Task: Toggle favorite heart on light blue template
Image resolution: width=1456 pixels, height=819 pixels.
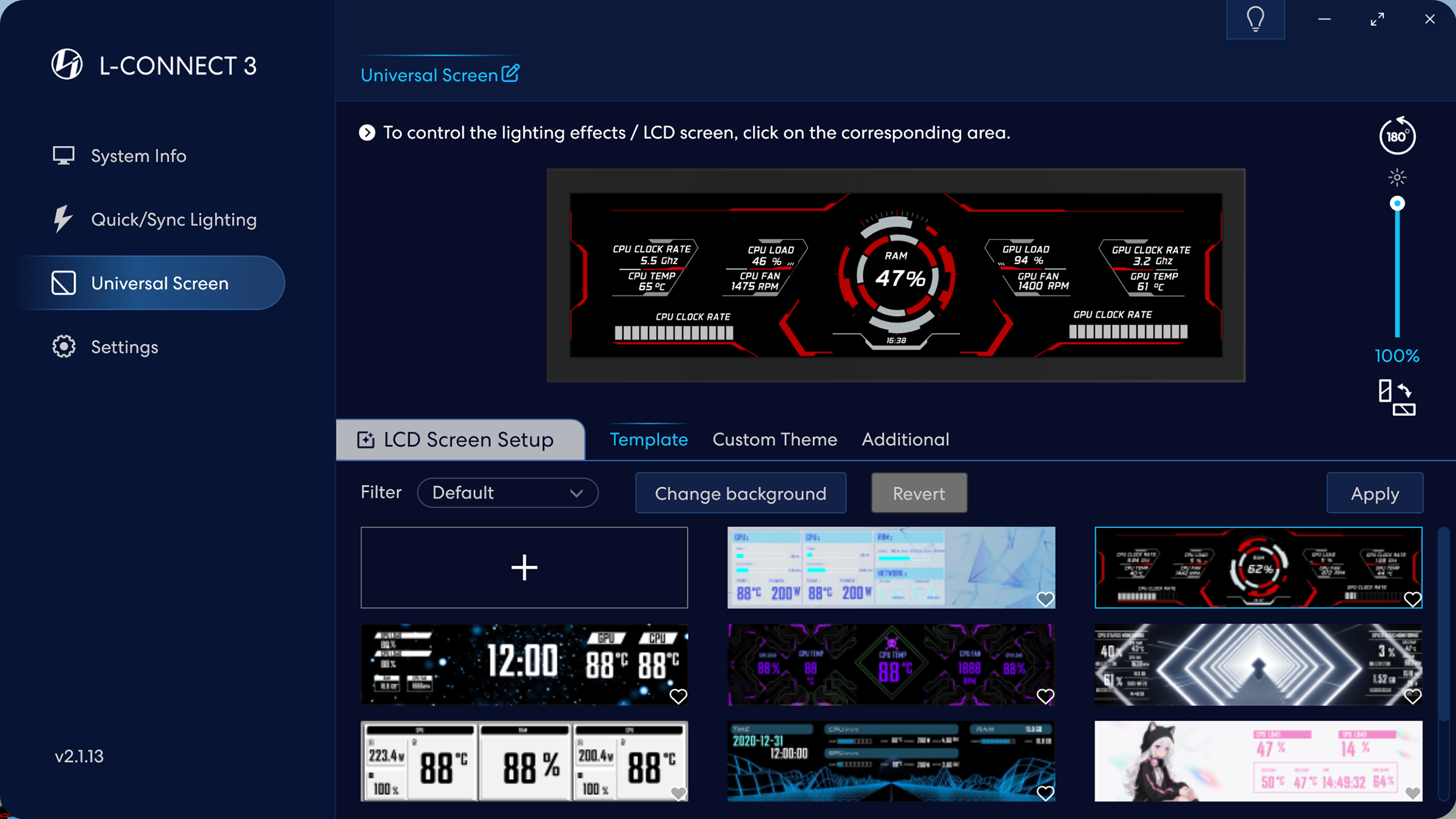Action: (x=1045, y=599)
